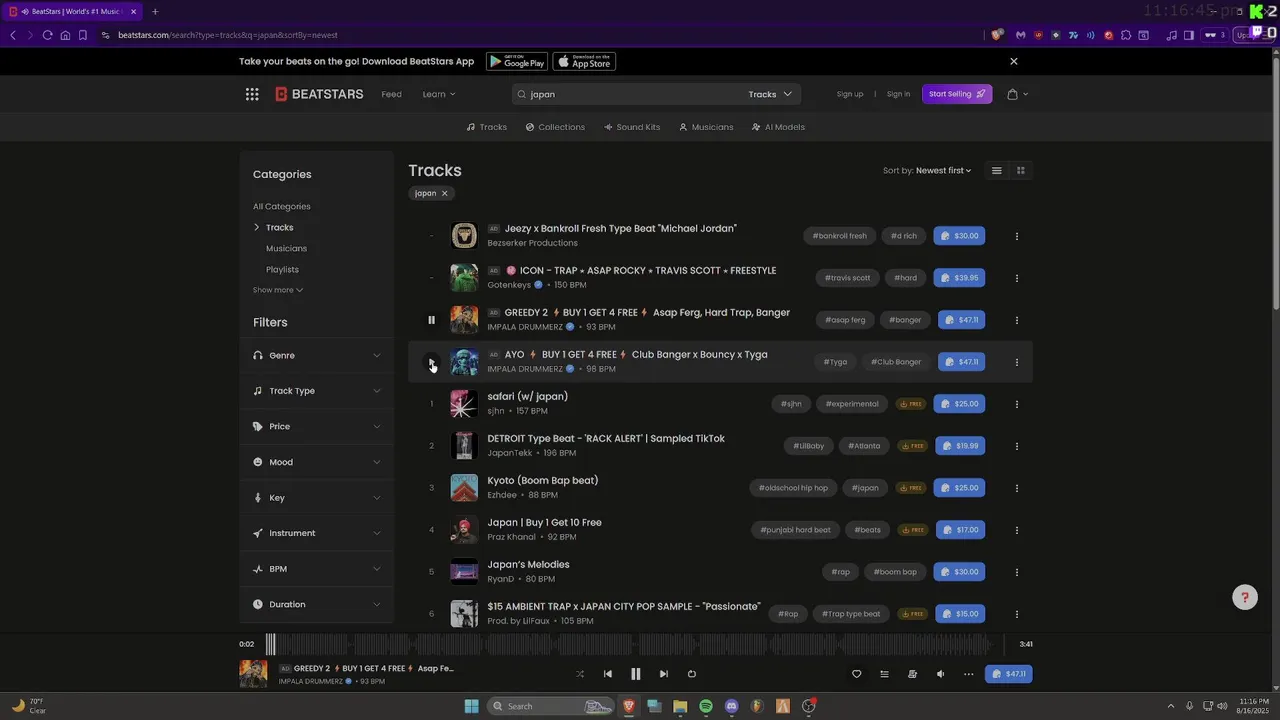Reload the page in the browser
The image size is (1280, 720).
pos(47,35)
